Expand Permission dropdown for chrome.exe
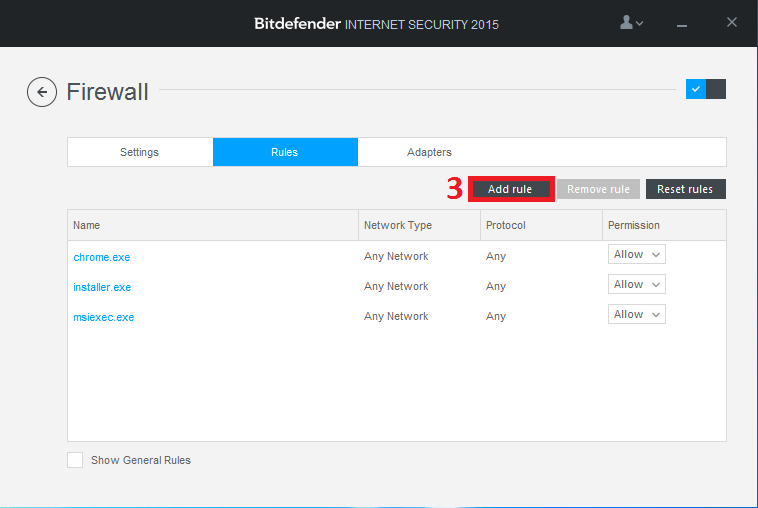This screenshot has height=508, width=758. 637,254
